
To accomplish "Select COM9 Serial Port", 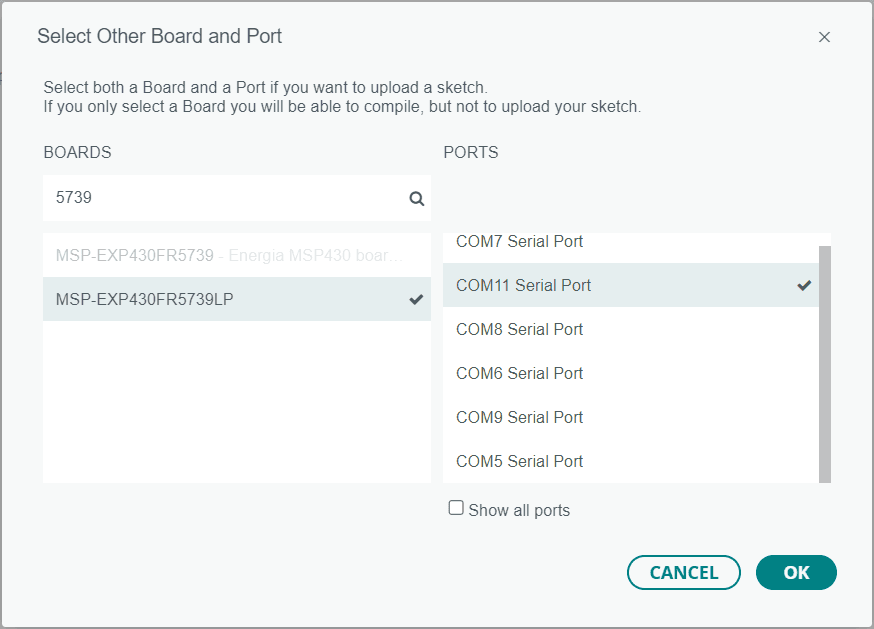I will point(520,417).
